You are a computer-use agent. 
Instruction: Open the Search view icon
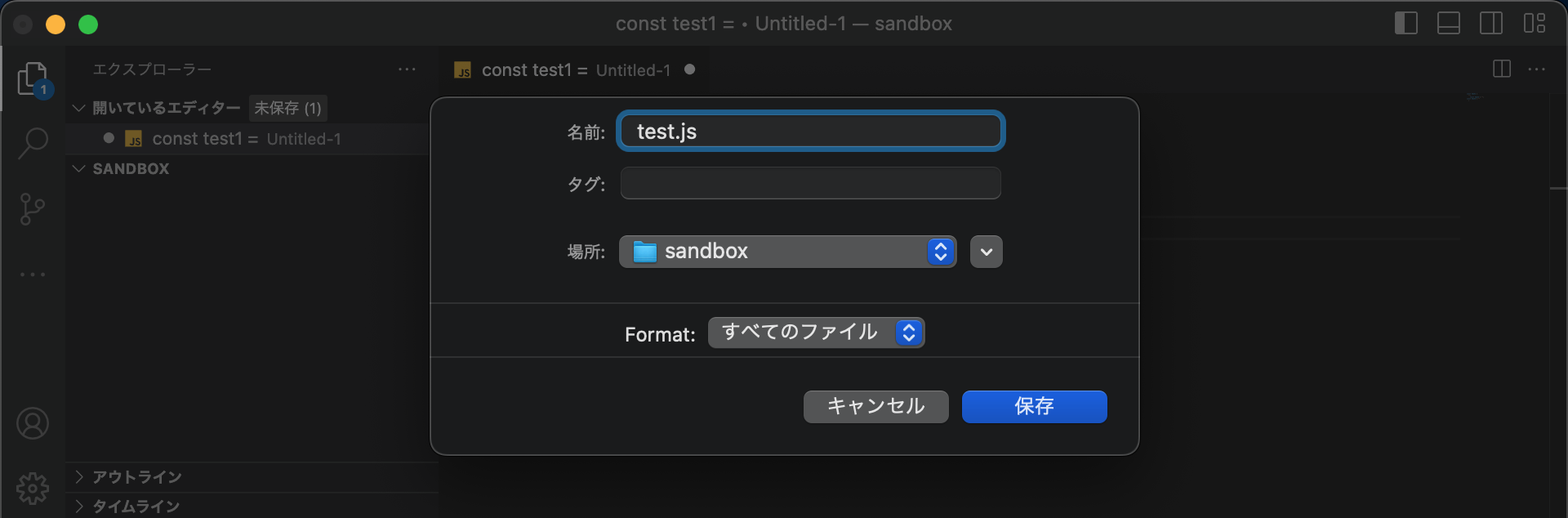[33, 143]
